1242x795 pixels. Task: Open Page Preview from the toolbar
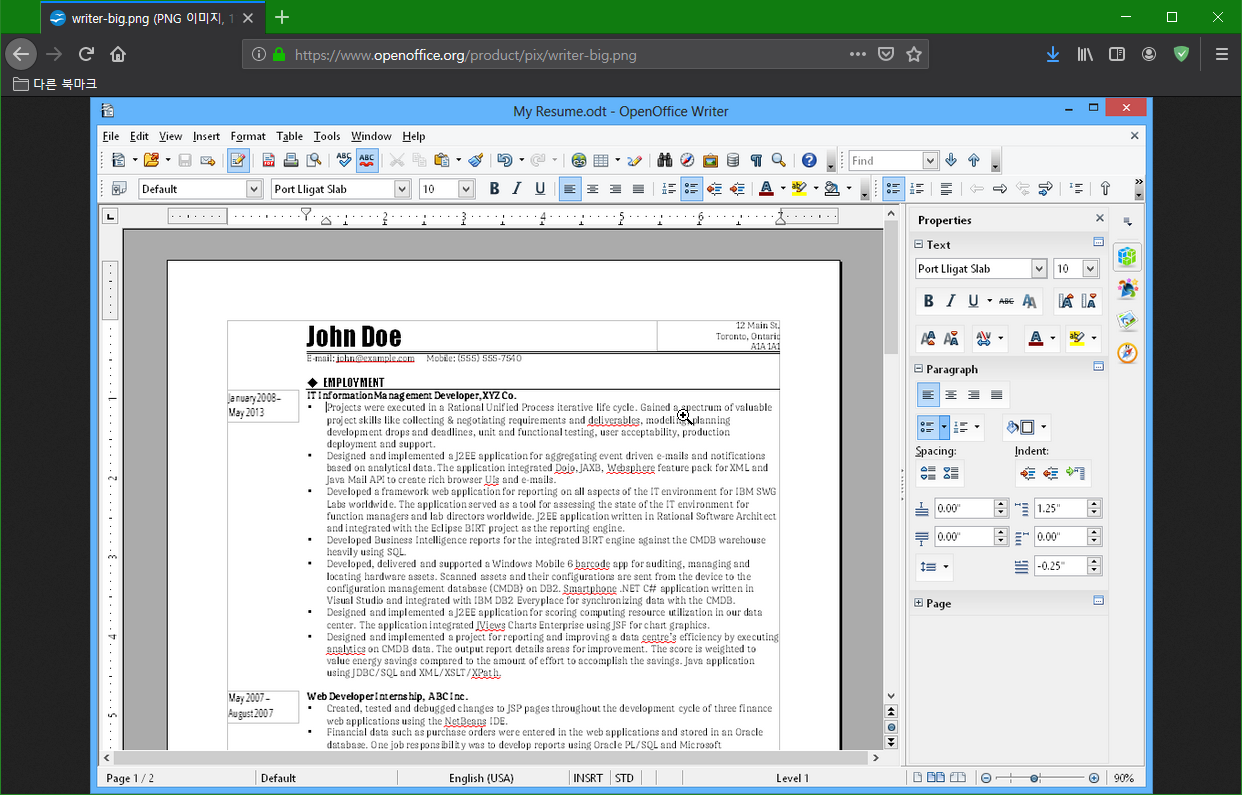314,160
